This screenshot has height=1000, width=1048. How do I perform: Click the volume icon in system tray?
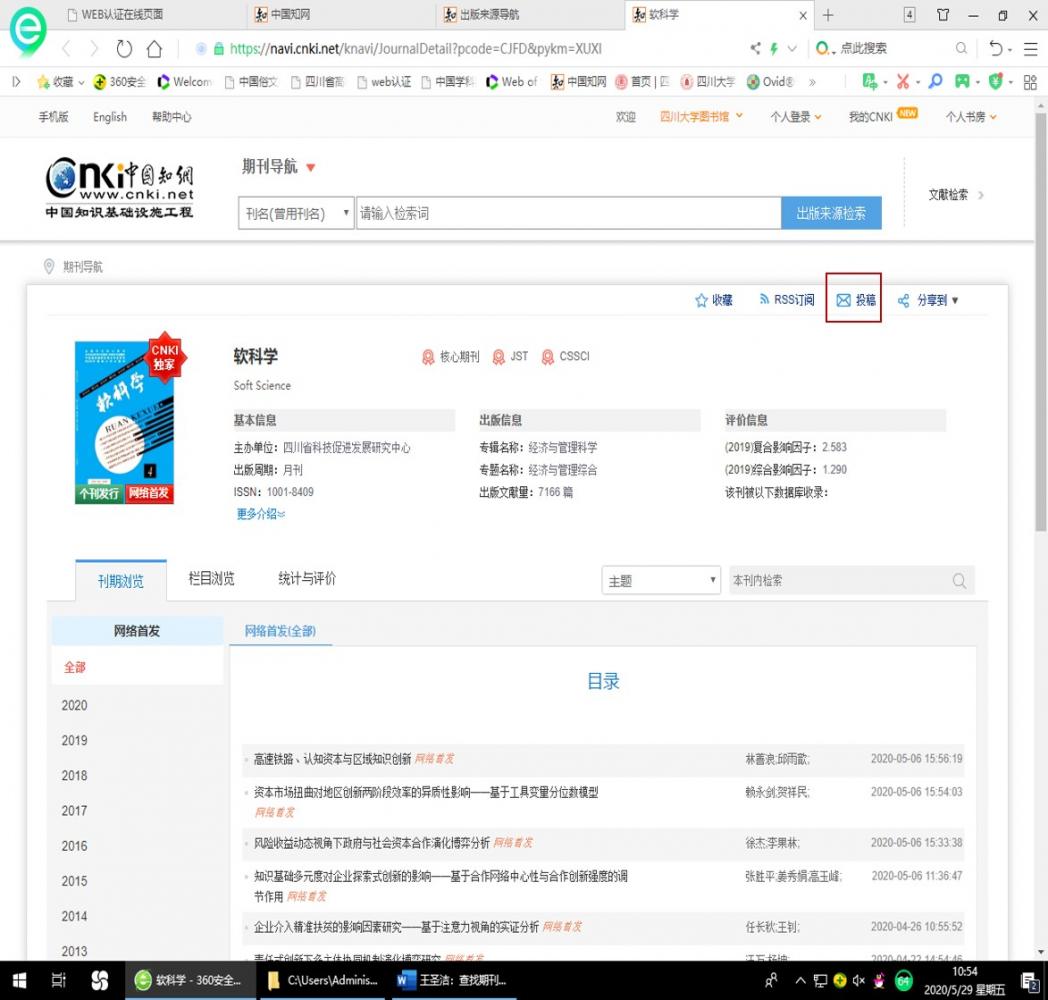point(858,981)
